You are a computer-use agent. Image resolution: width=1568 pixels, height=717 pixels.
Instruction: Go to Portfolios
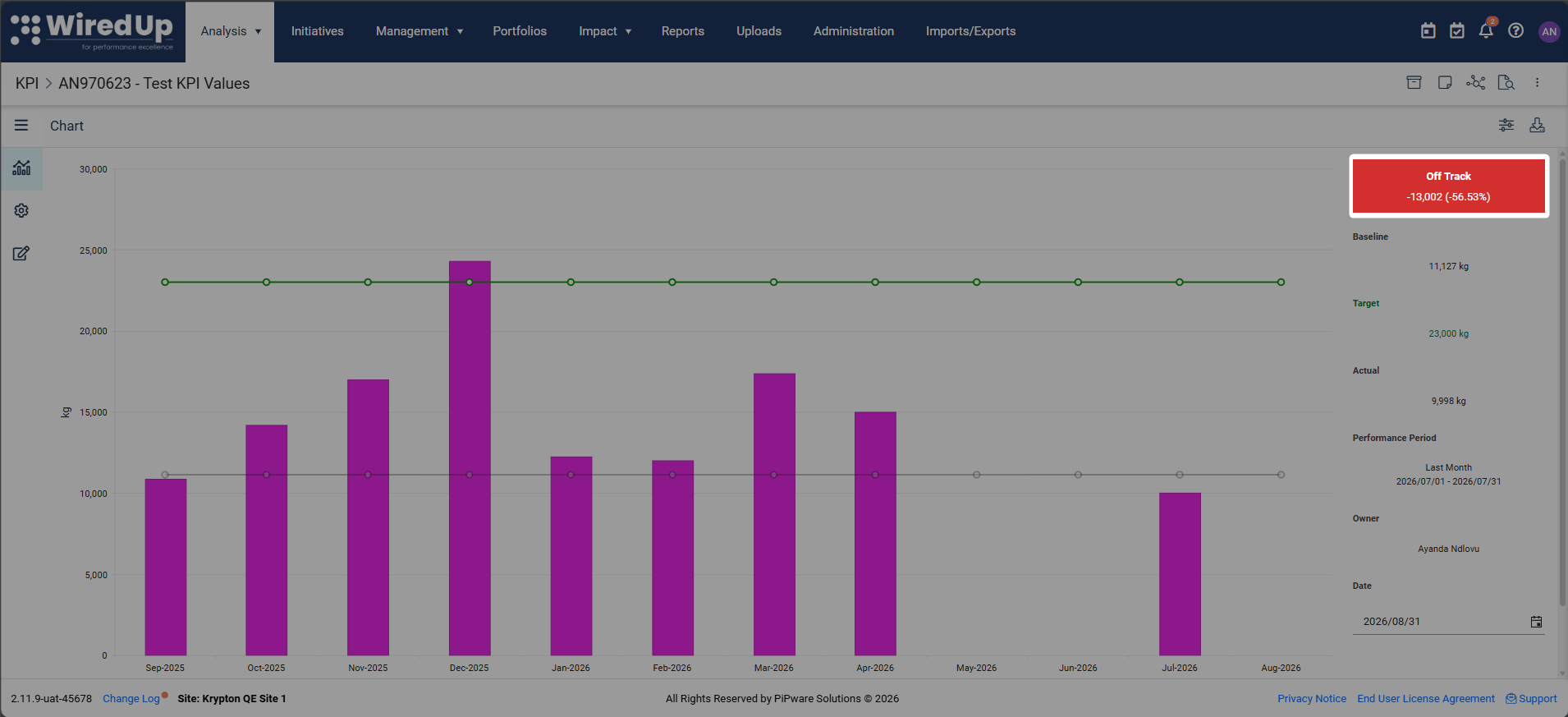point(520,31)
